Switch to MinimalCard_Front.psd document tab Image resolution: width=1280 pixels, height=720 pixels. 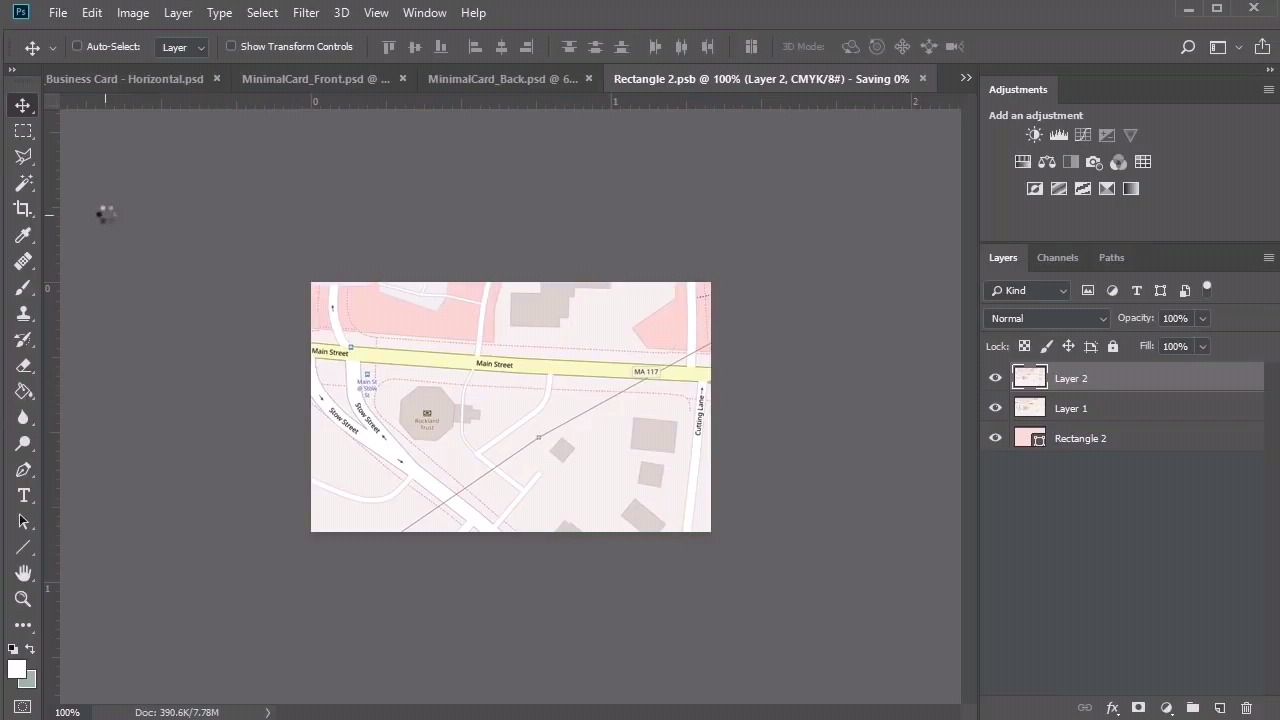(315, 79)
